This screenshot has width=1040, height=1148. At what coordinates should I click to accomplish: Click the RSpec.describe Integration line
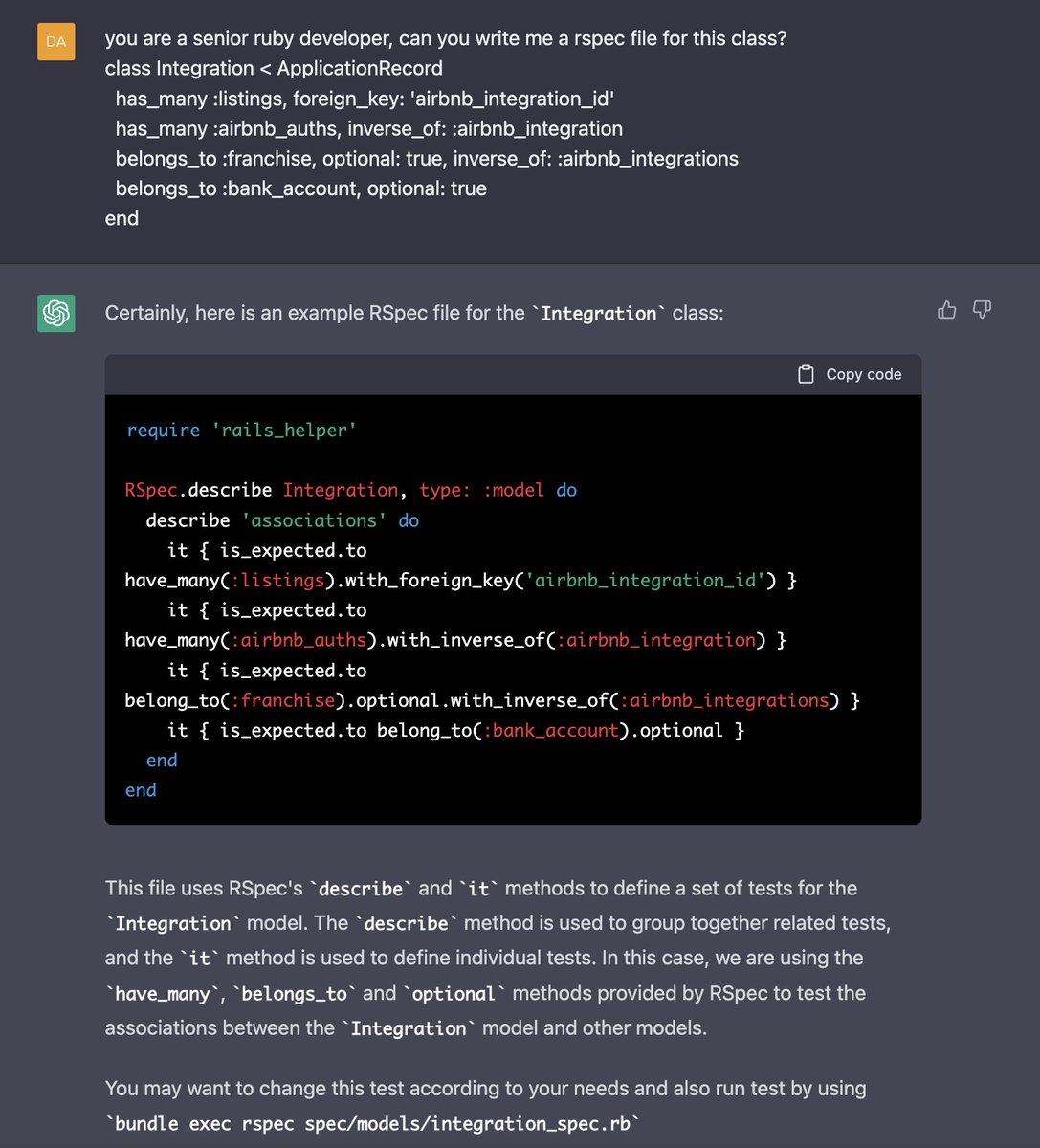point(349,490)
